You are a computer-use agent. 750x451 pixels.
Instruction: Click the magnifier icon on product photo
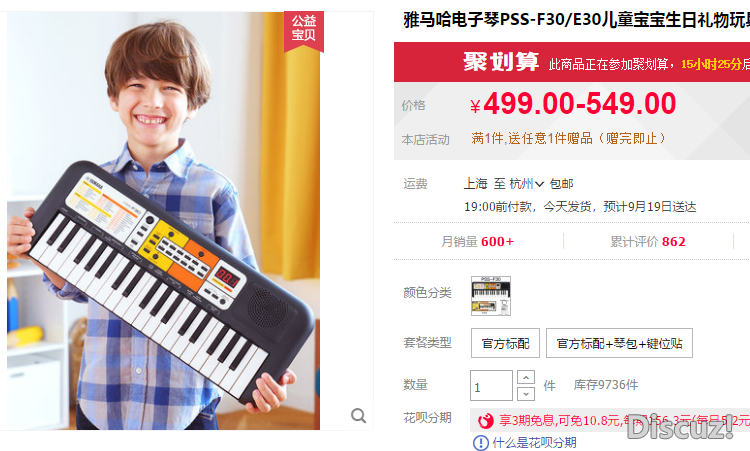(x=358, y=416)
